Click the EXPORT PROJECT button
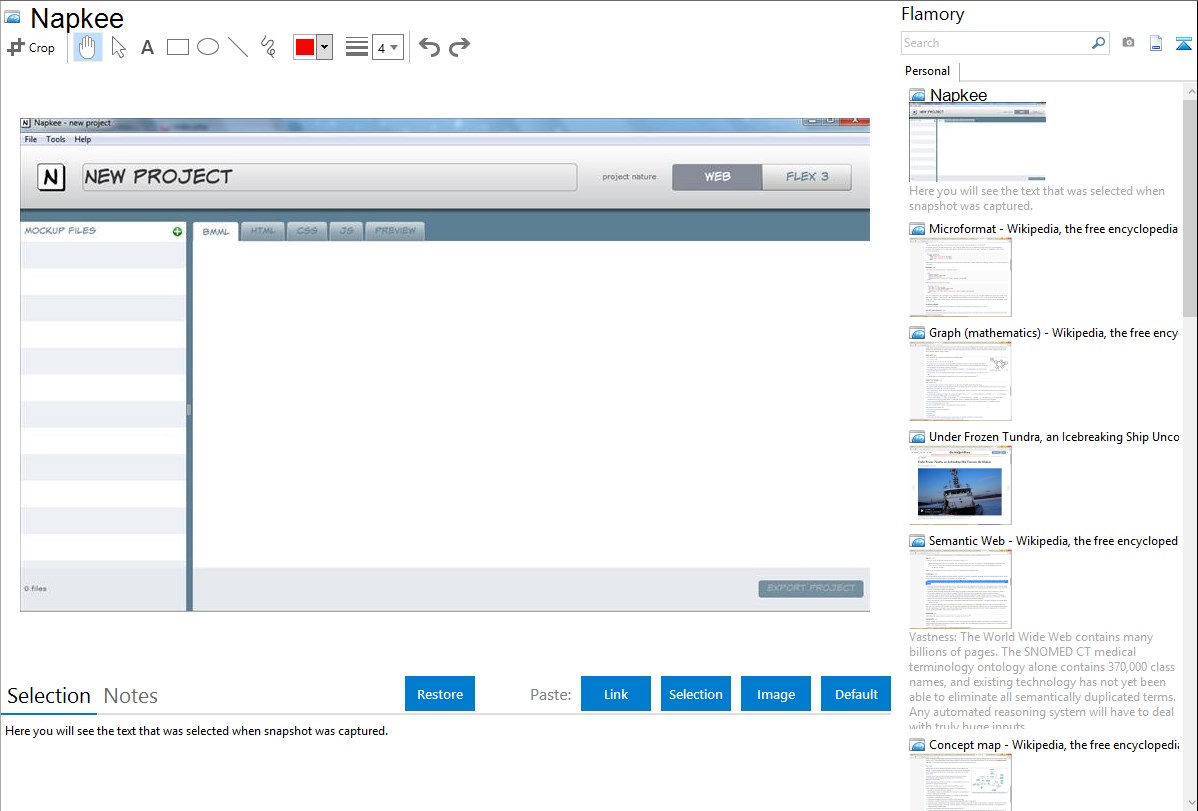The image size is (1198, 811). (811, 588)
